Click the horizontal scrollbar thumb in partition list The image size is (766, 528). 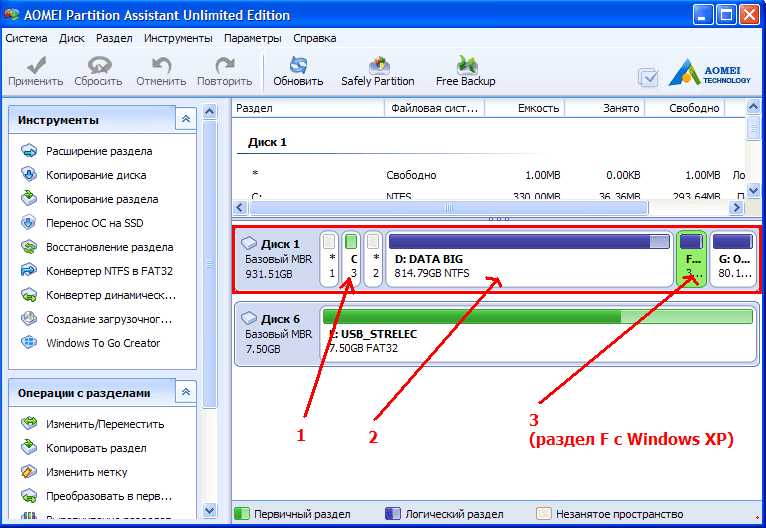coord(449,208)
